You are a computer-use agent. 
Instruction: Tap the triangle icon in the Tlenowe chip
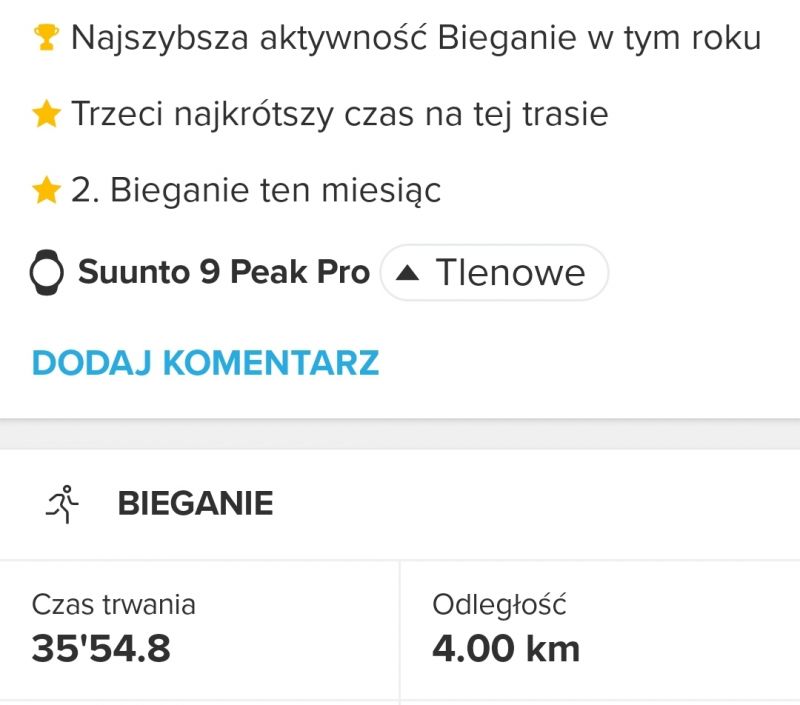click(408, 274)
